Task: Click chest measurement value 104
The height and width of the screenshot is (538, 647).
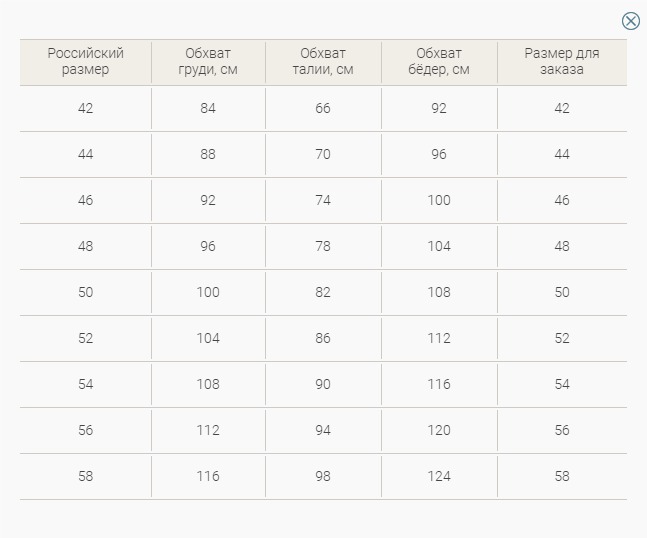Action: (208, 338)
